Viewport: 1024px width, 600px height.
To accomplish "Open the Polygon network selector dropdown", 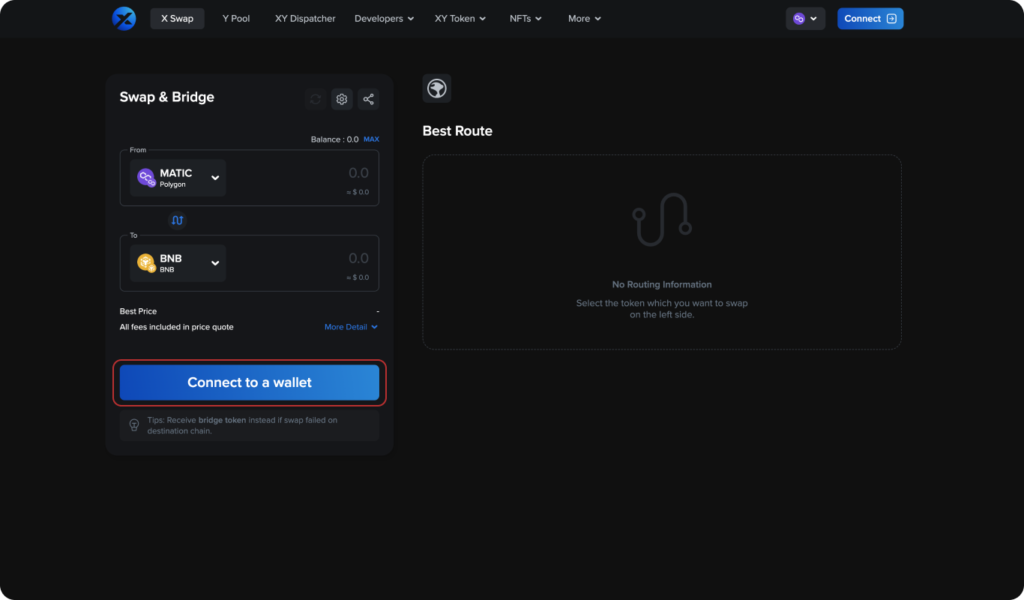I will coord(805,19).
